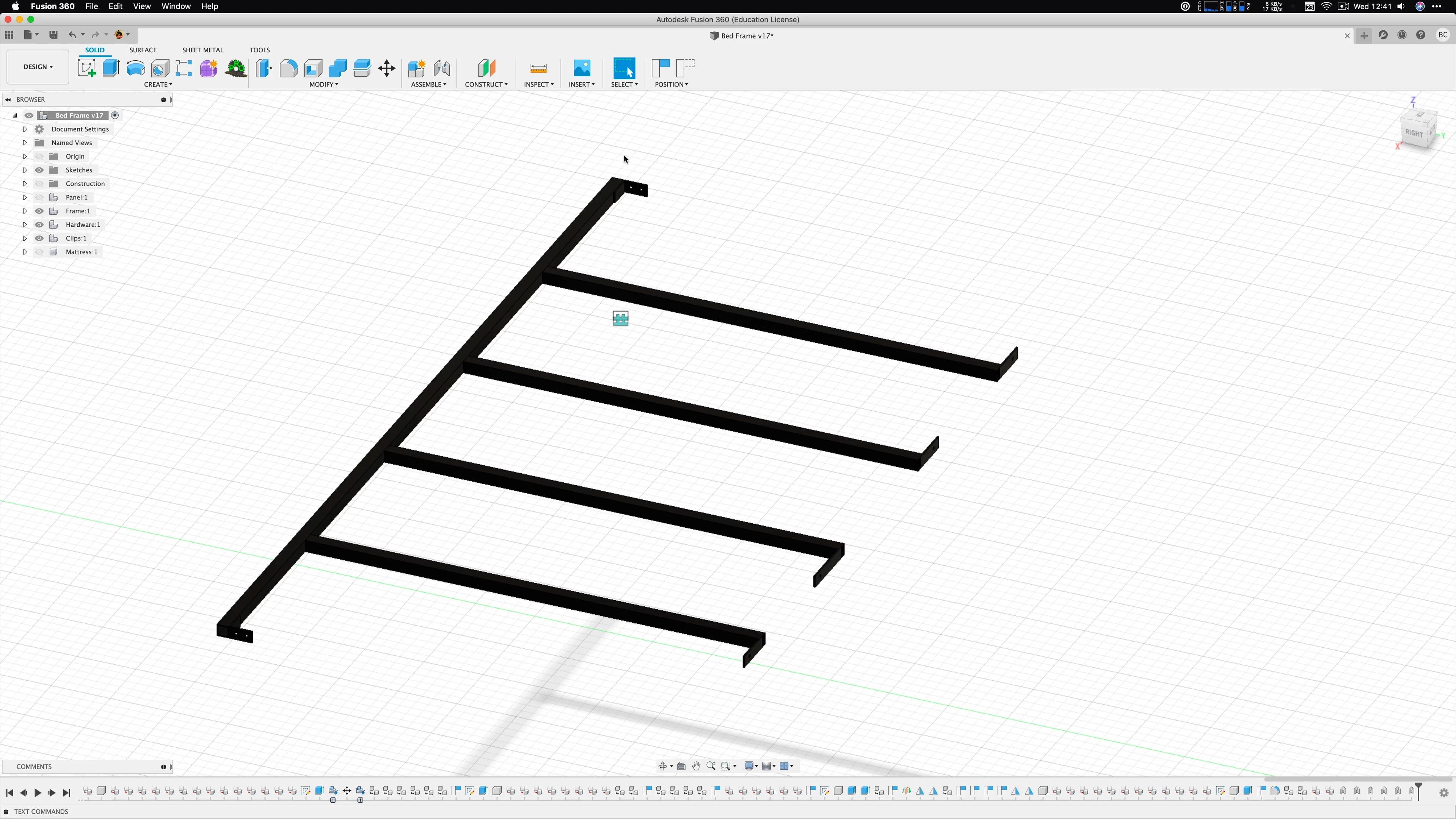Click the Extrude tool icon
The image size is (1456, 819).
tap(111, 68)
